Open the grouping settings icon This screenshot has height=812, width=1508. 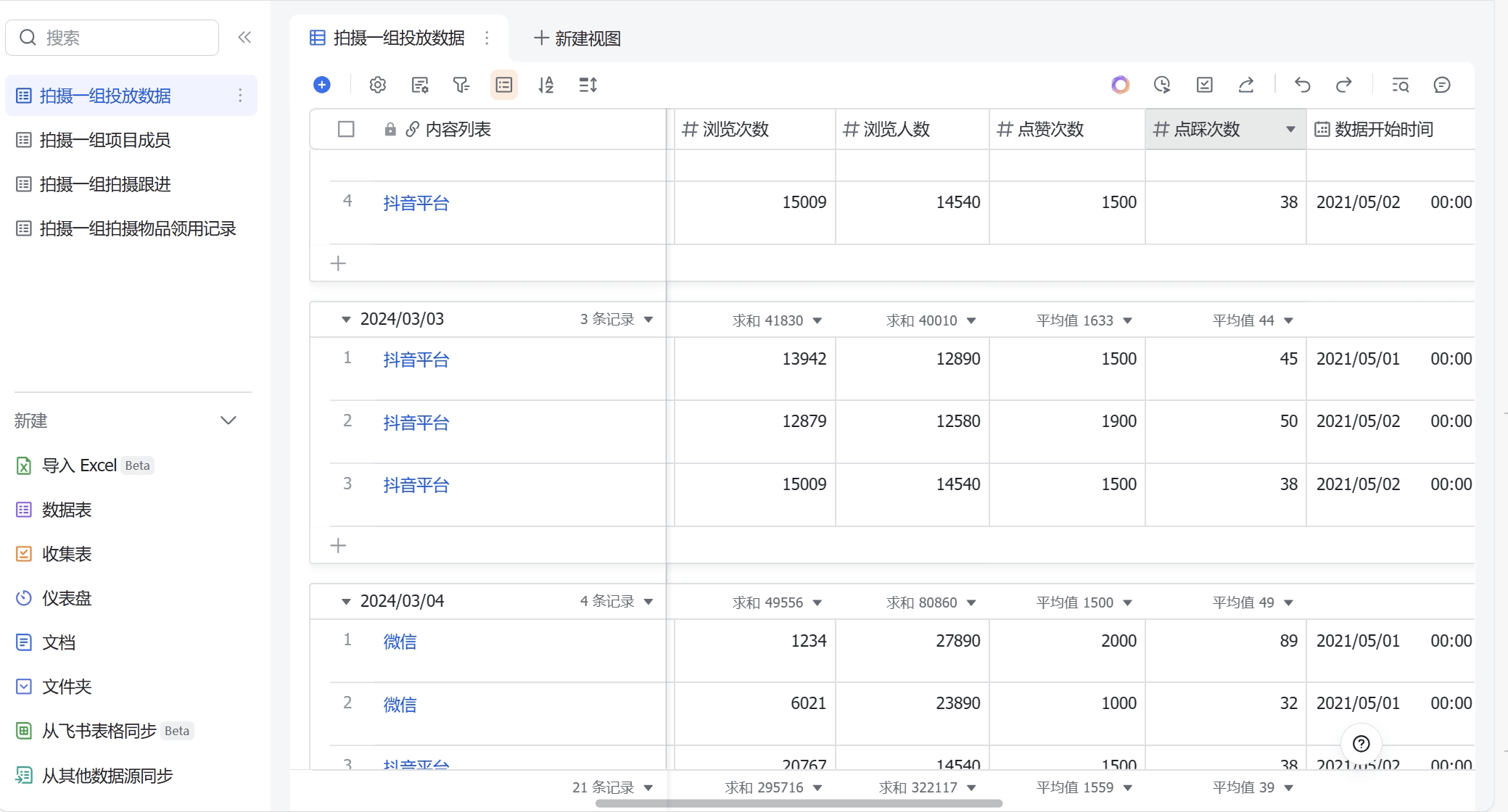505,85
